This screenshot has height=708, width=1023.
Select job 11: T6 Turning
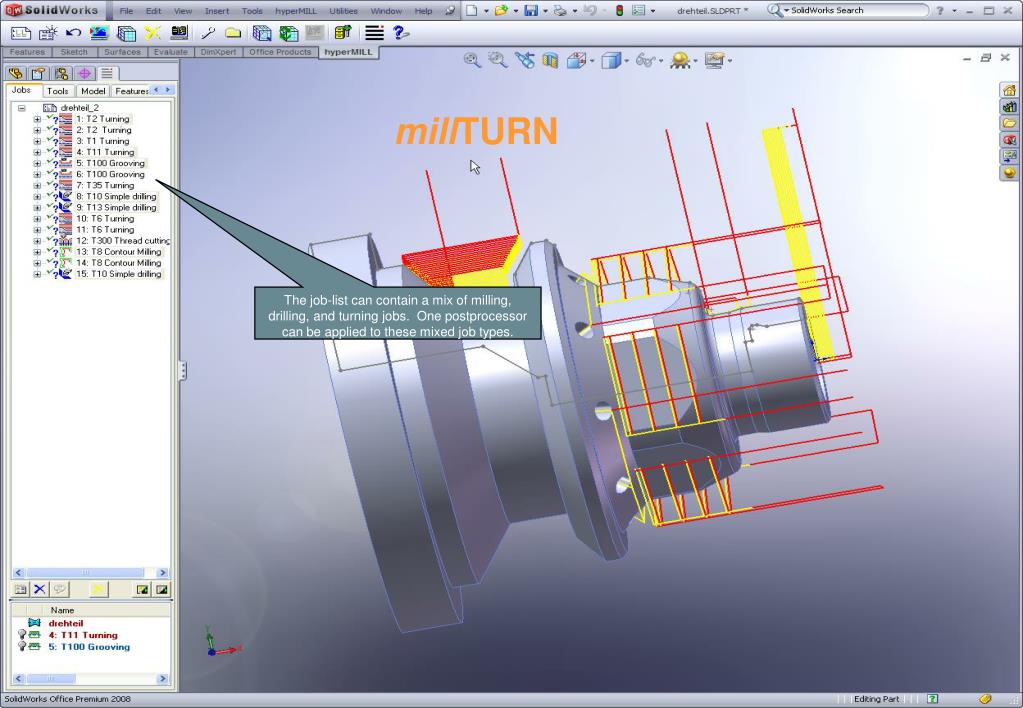[105, 230]
